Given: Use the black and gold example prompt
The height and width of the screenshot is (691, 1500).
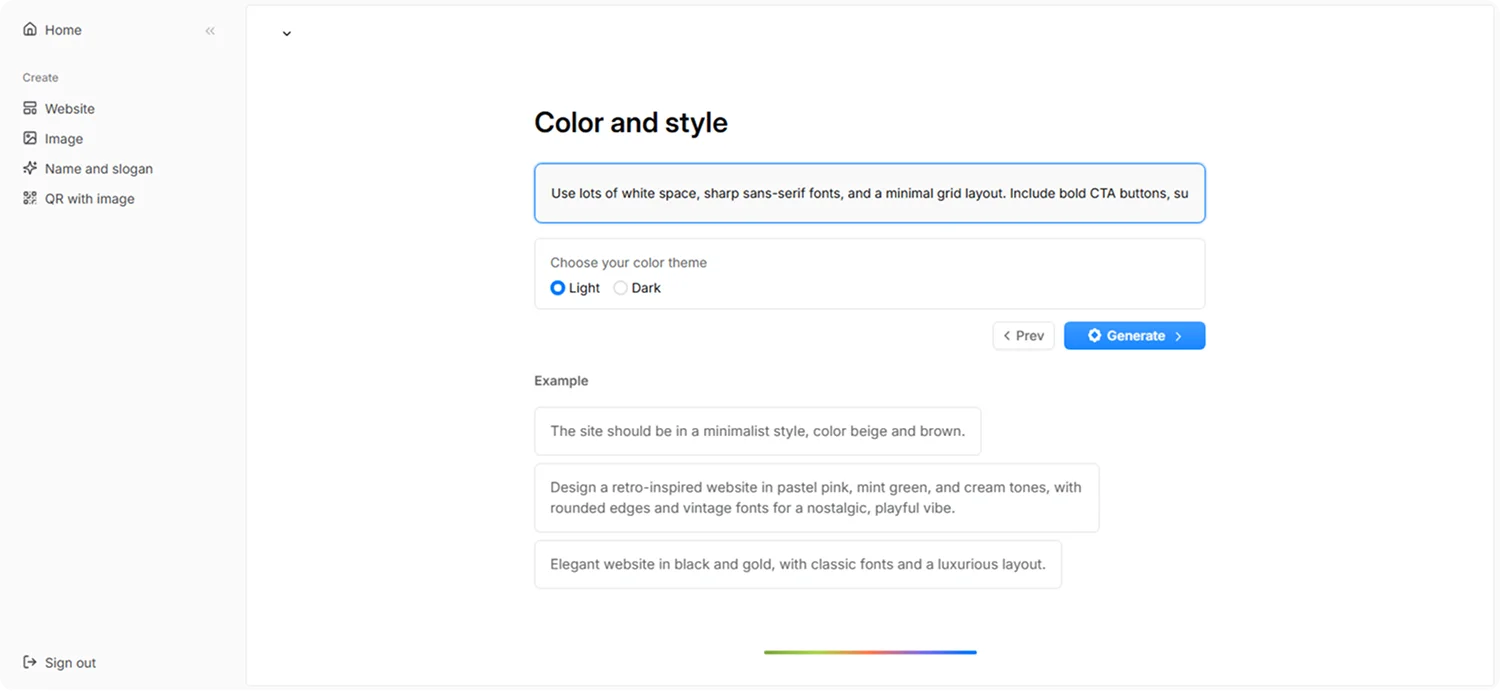Looking at the screenshot, I should (x=798, y=564).
